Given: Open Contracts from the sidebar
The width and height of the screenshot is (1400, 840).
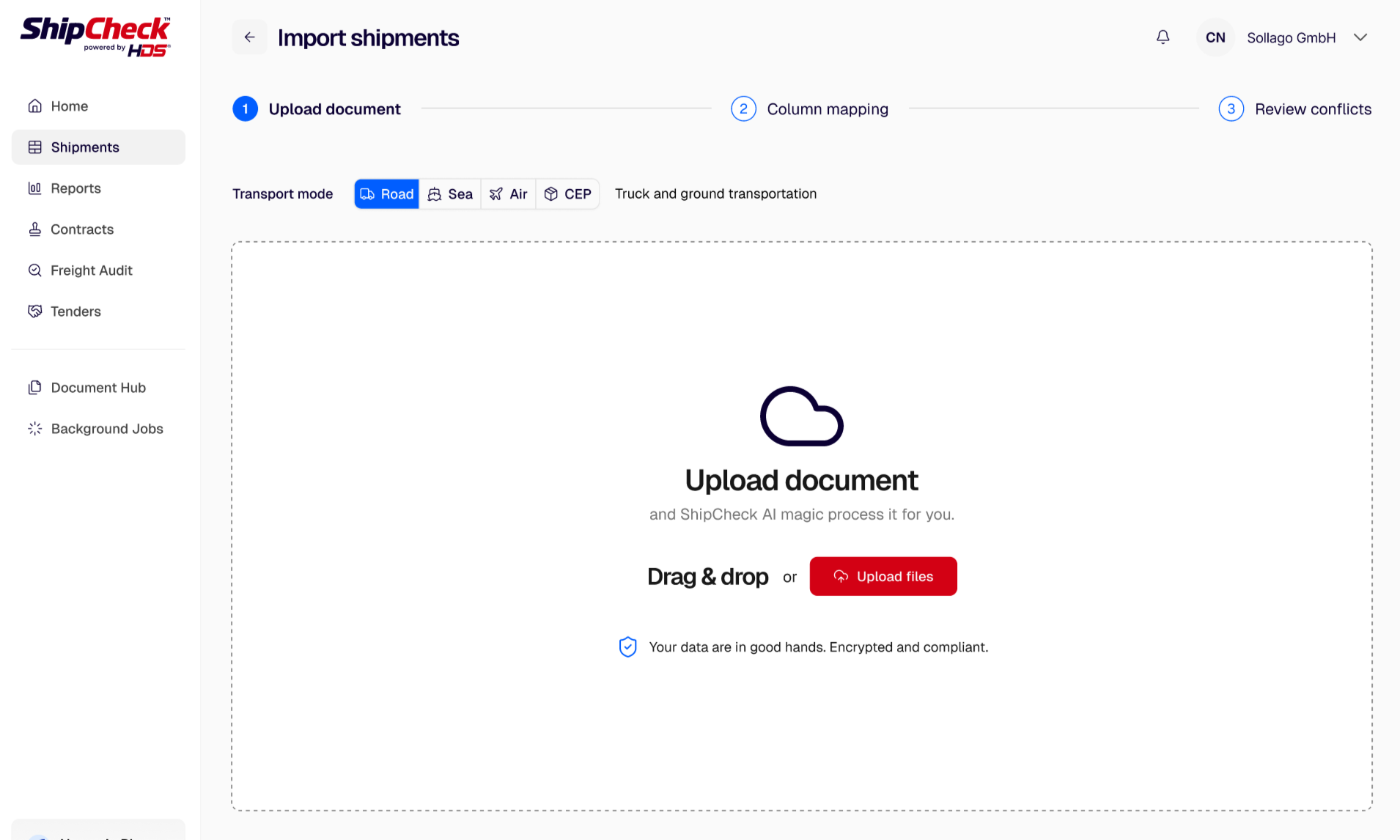Looking at the screenshot, I should pyautogui.click(x=98, y=229).
